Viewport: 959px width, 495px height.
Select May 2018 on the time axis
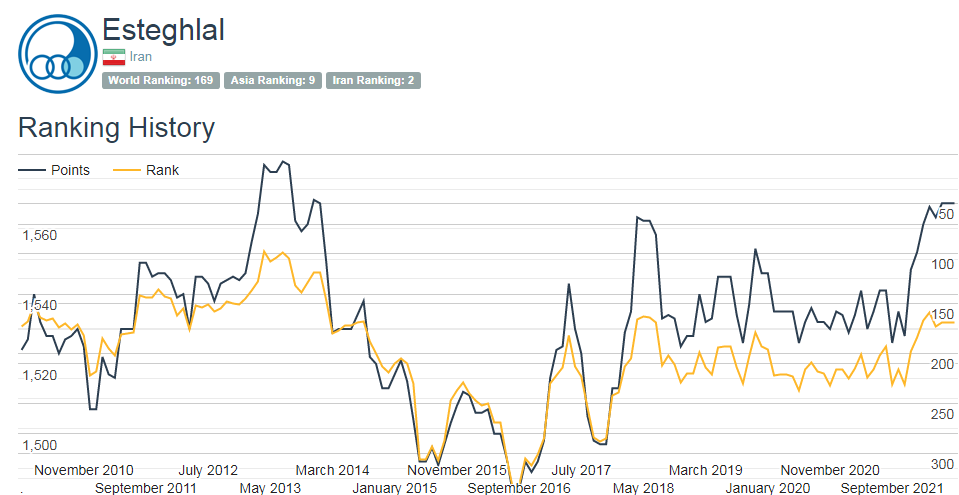tap(643, 487)
